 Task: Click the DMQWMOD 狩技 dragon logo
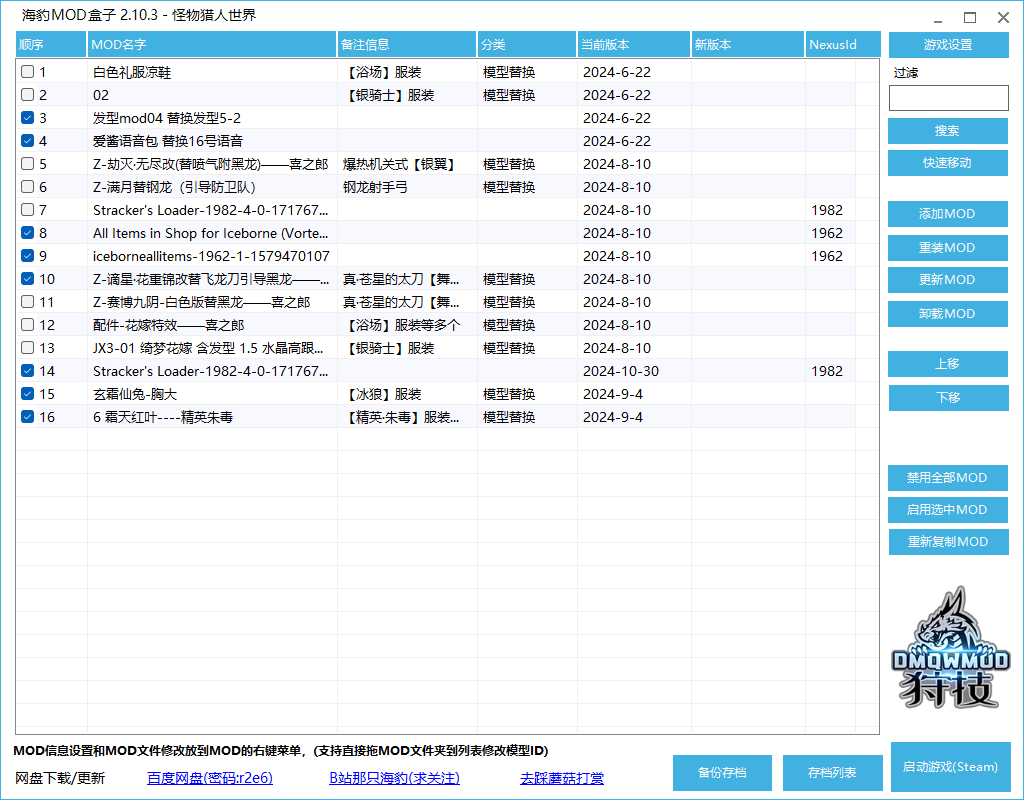951,648
